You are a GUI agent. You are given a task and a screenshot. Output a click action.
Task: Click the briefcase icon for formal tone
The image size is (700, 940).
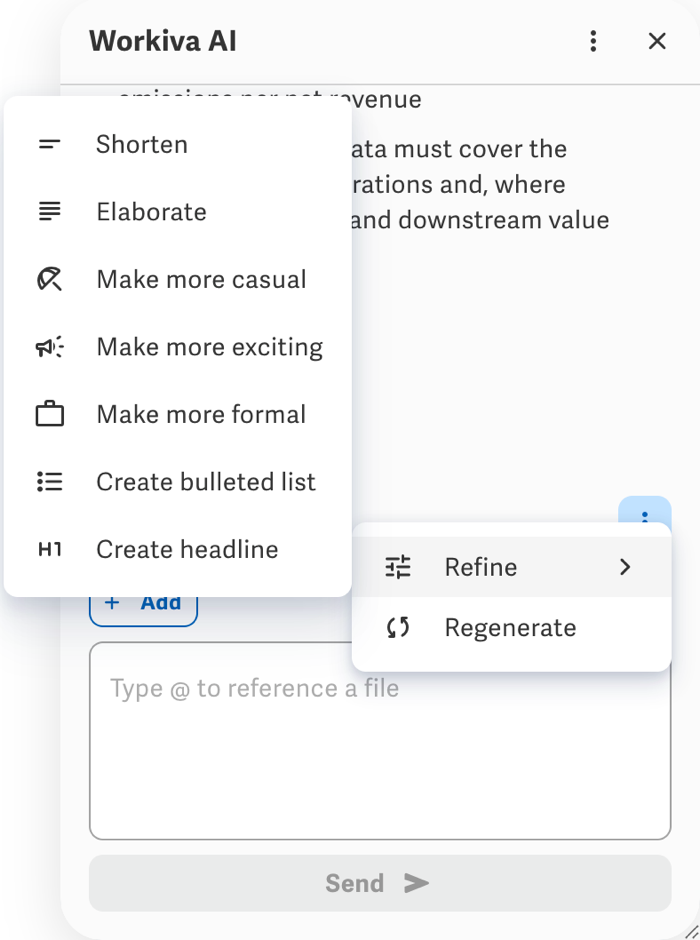[50, 414]
